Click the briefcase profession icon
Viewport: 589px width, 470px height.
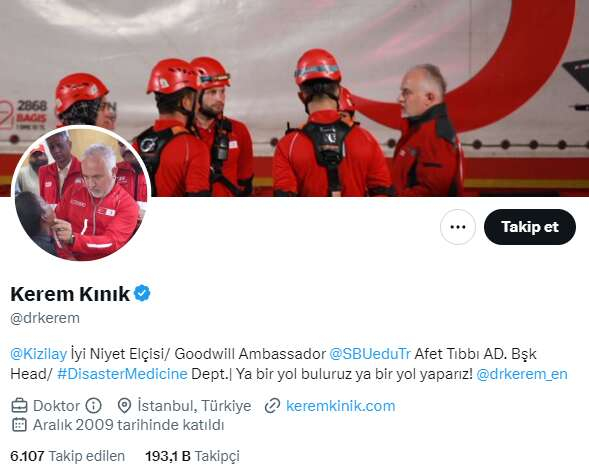pos(19,406)
